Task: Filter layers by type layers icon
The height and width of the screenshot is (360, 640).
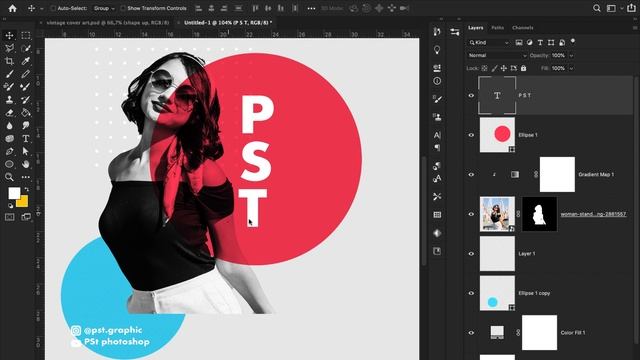Action: [x=540, y=42]
